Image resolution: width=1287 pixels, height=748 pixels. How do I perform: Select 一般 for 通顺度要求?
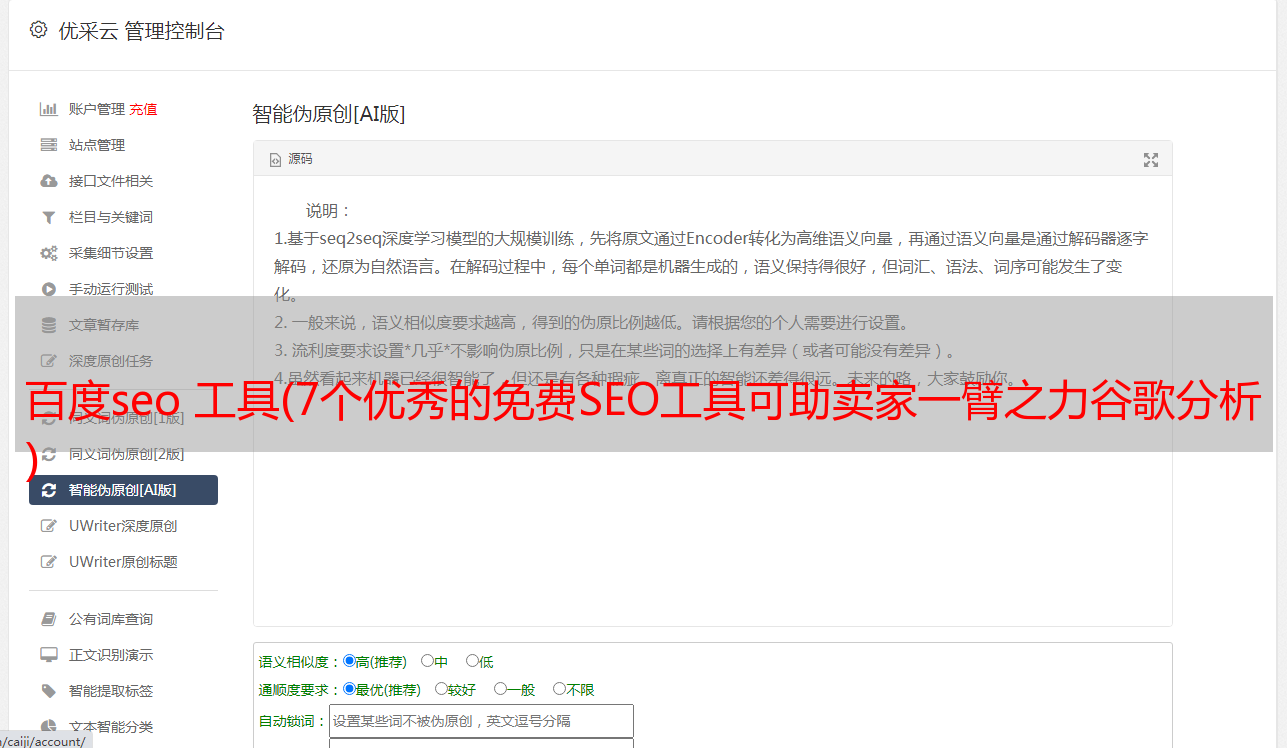click(500, 689)
